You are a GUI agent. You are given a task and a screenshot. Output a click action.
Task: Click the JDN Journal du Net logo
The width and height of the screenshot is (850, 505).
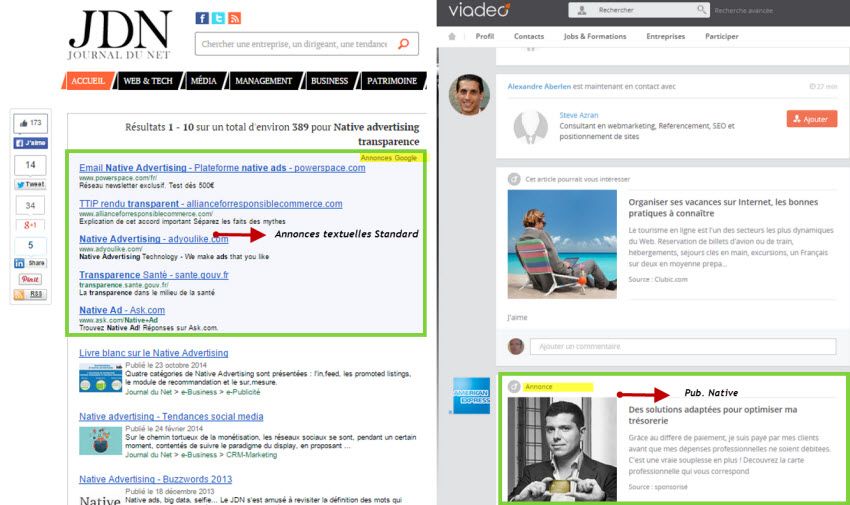click(120, 35)
